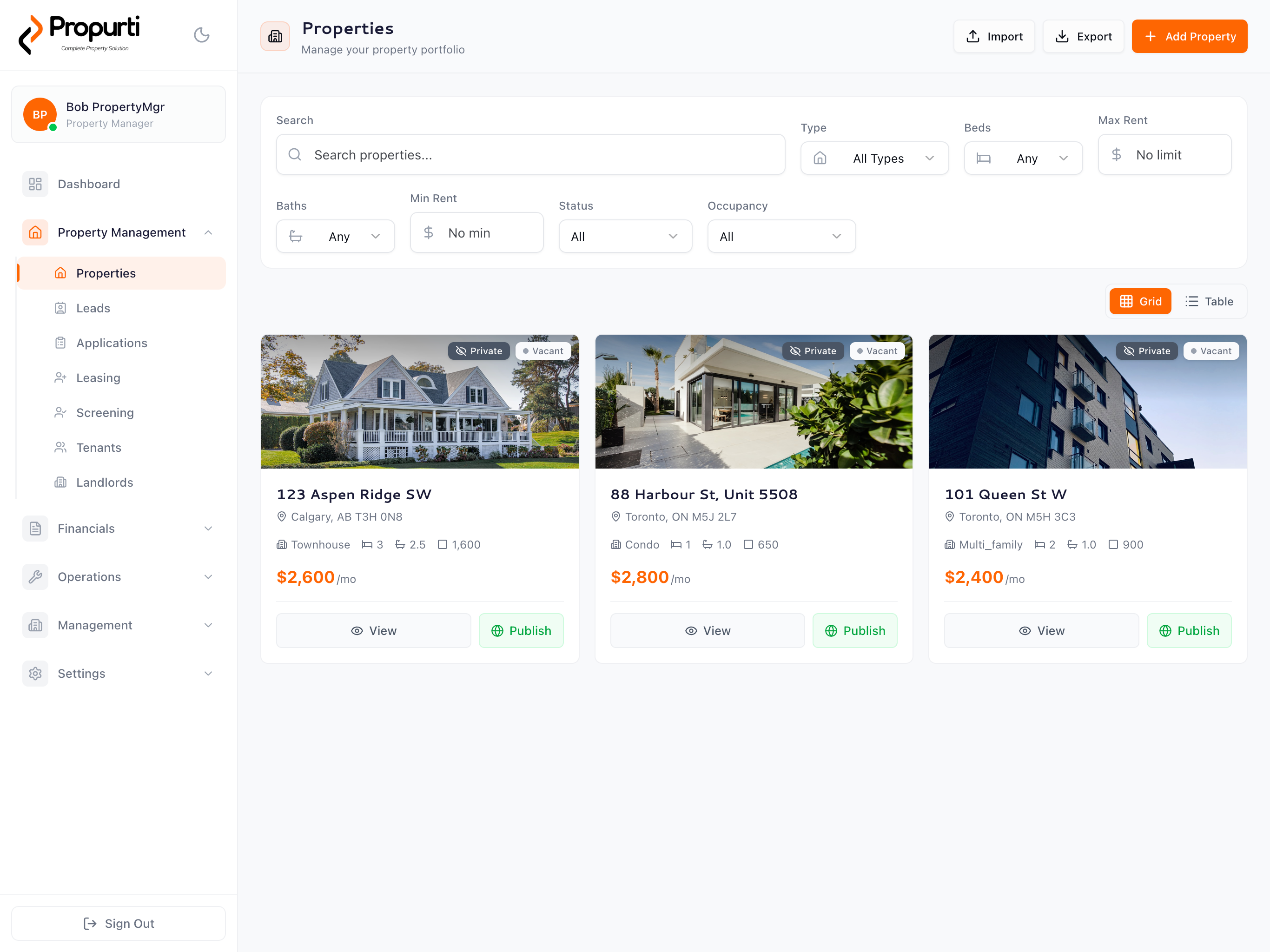Image resolution: width=1270 pixels, height=952 pixels.
Task: Publish the 101 Queen St W listing
Action: click(x=1189, y=630)
